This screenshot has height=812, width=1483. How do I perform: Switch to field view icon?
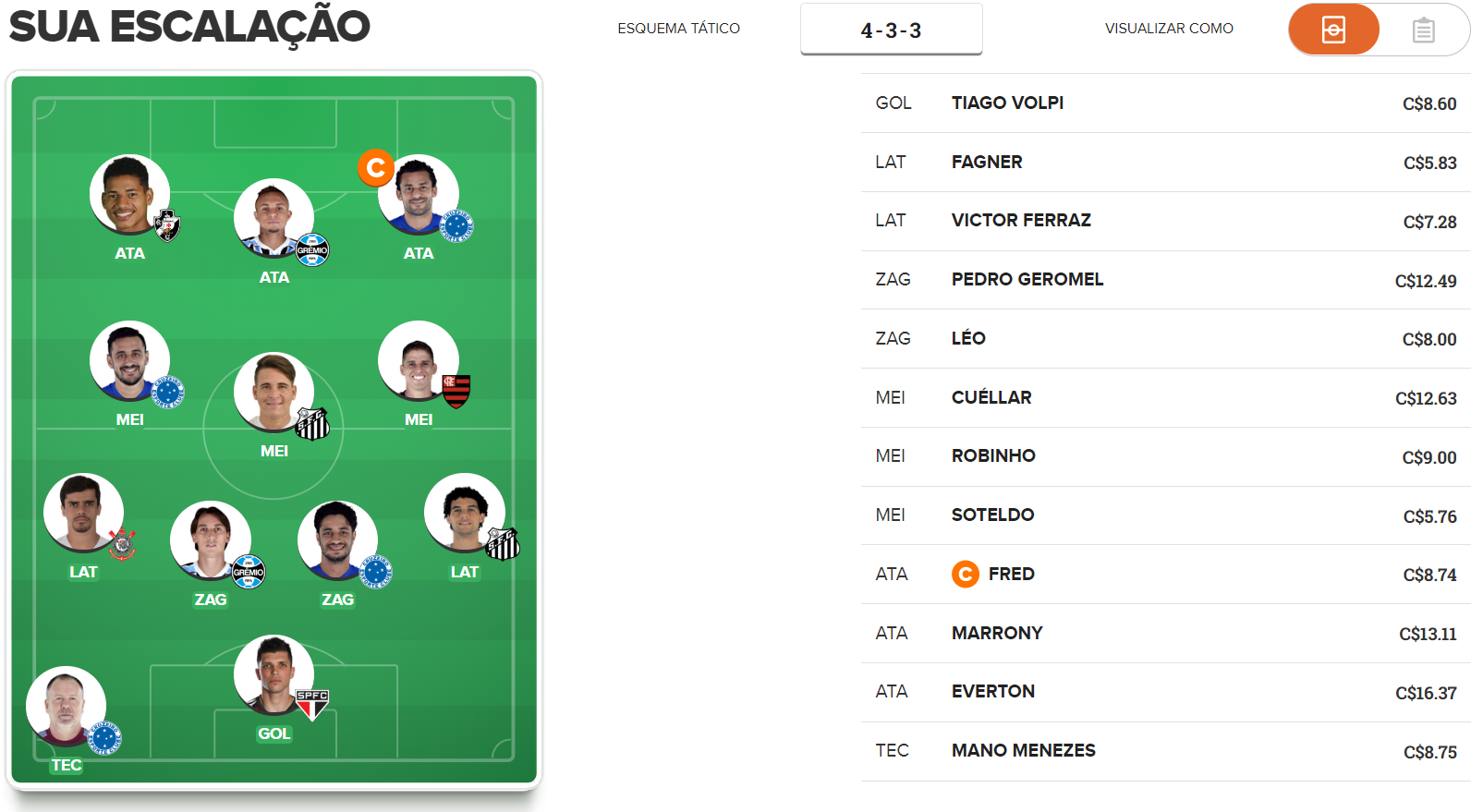1333,30
